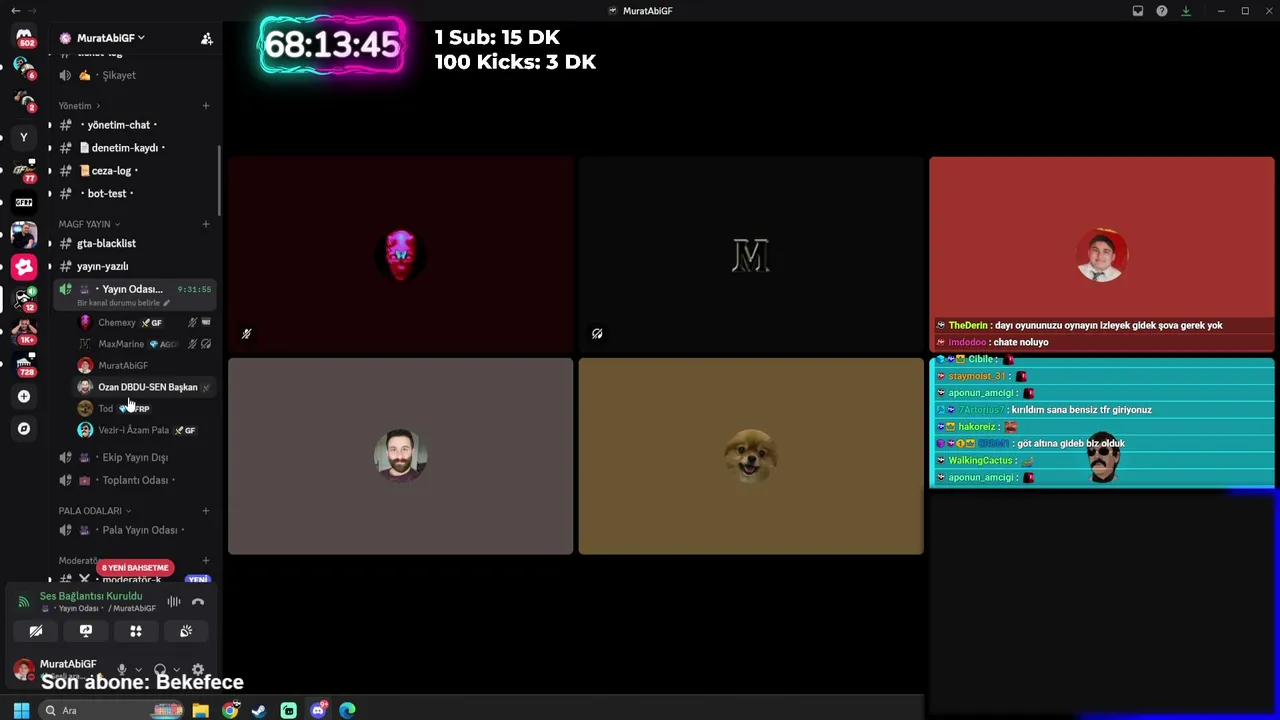Open microphone input options arrow
1280x720 pixels.
point(138,670)
